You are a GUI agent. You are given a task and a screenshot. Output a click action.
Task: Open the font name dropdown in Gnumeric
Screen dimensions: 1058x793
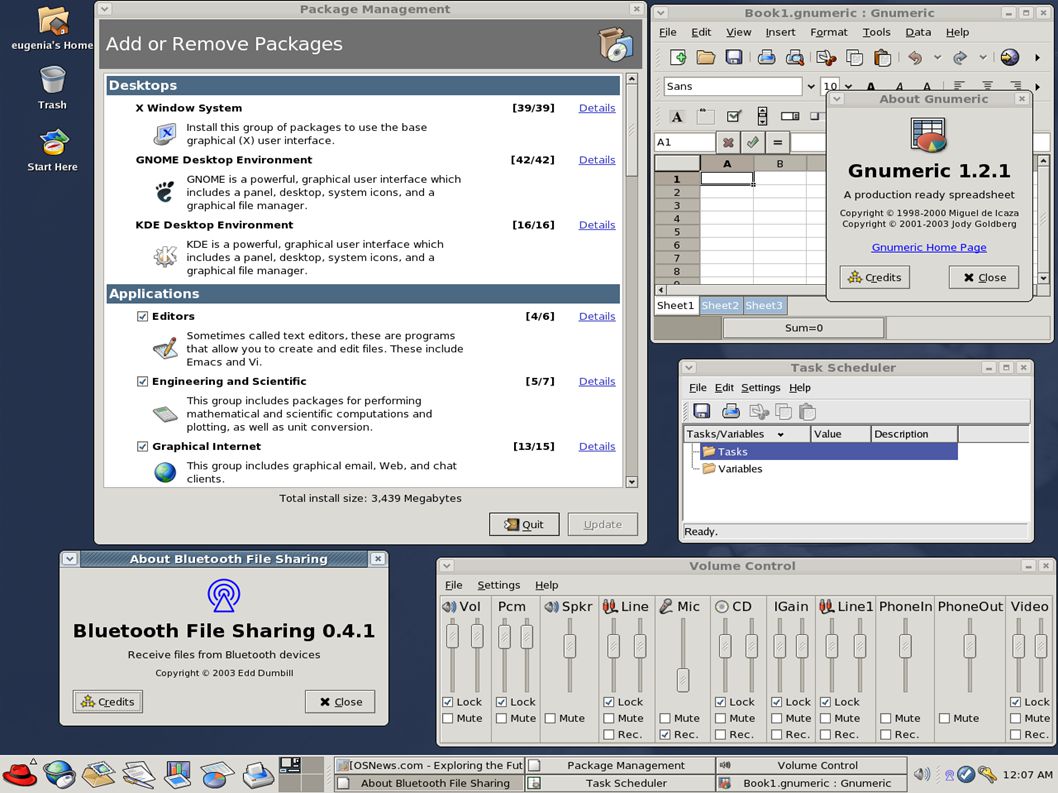click(810, 86)
